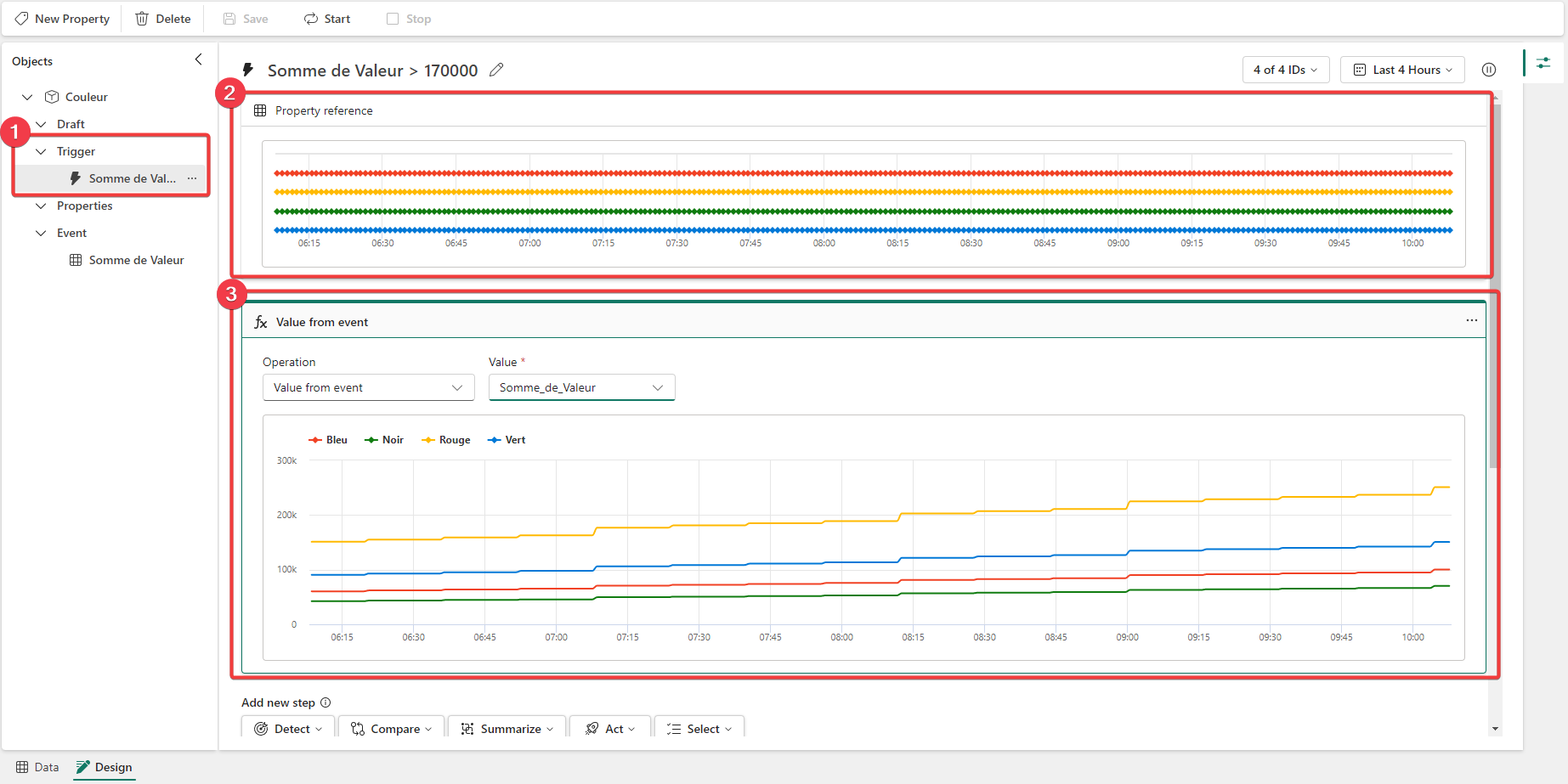The image size is (1568, 784).
Task: Open the Last 4 Hours time range dropdown
Action: (x=1402, y=70)
